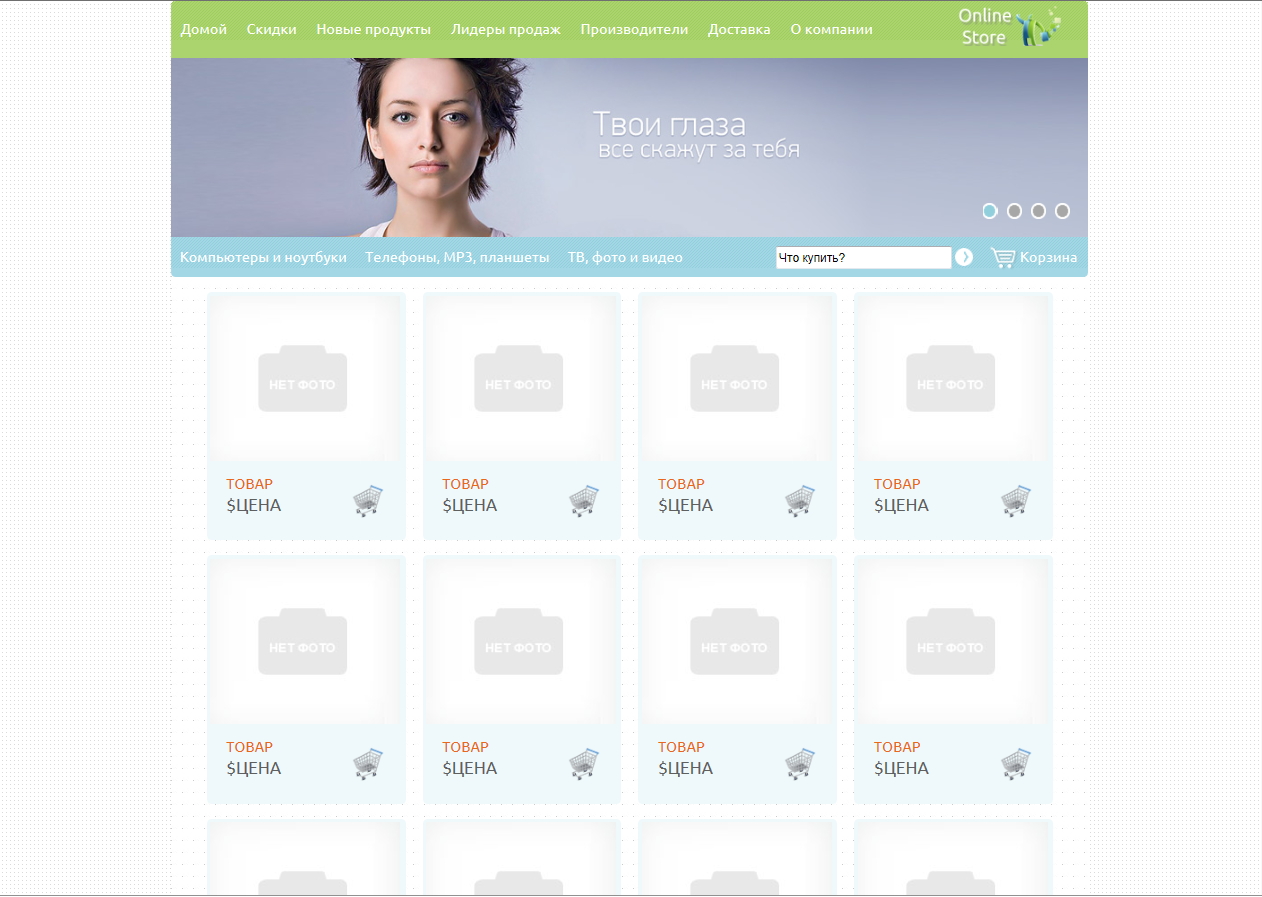Click ТОВАР title of first row fourth product

tap(897, 484)
